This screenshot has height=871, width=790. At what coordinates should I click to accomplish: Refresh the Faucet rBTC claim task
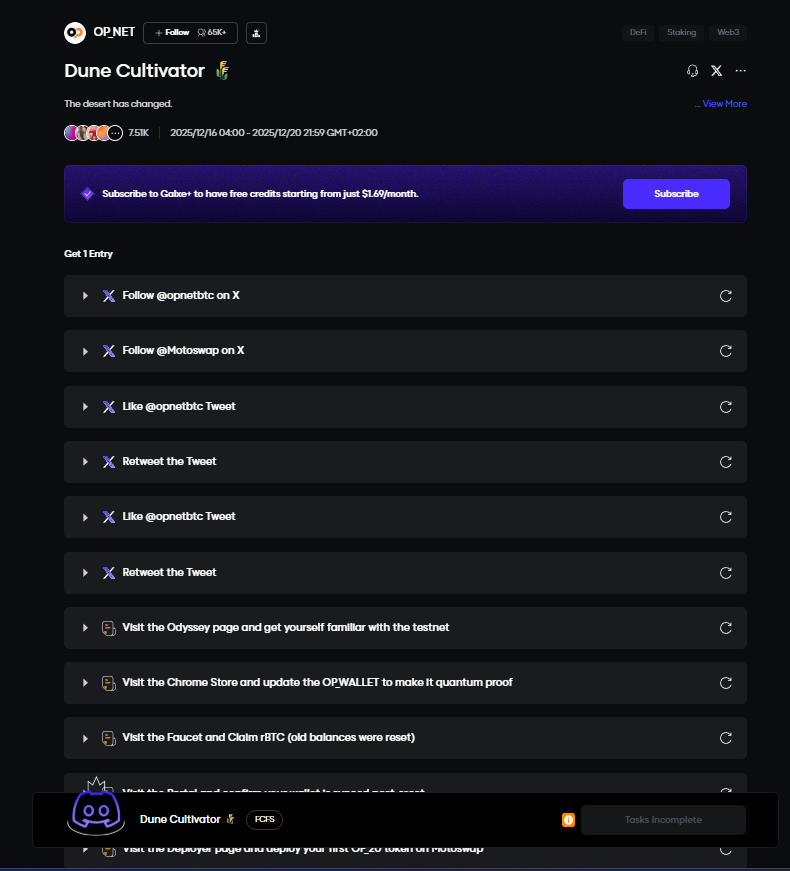coord(726,738)
